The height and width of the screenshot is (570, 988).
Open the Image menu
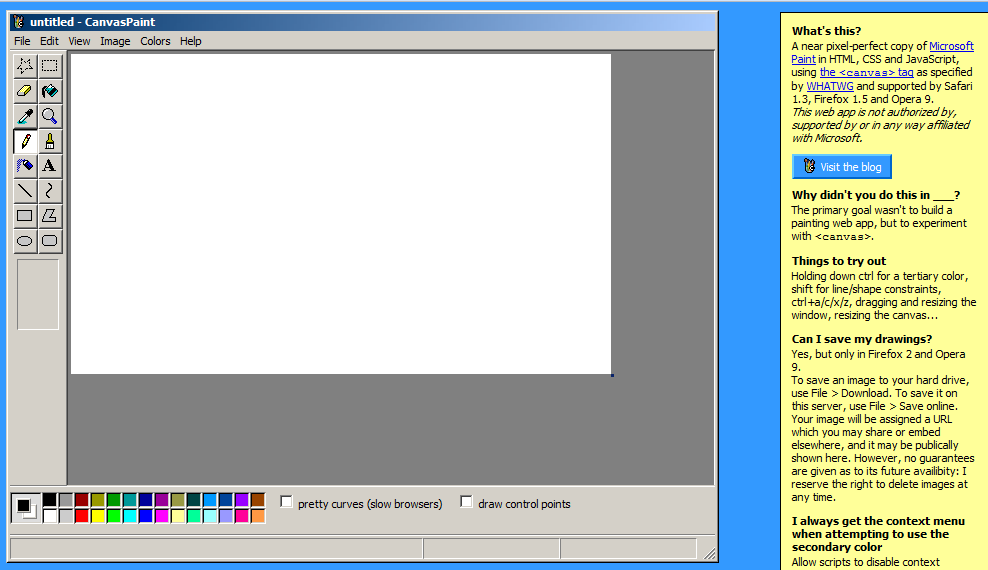(x=115, y=41)
